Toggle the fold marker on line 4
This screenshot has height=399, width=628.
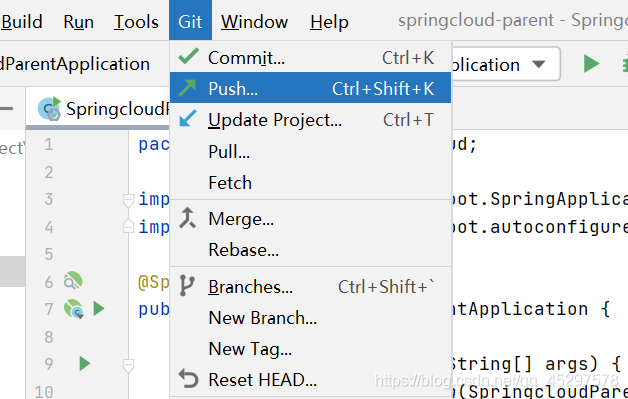coord(128,227)
